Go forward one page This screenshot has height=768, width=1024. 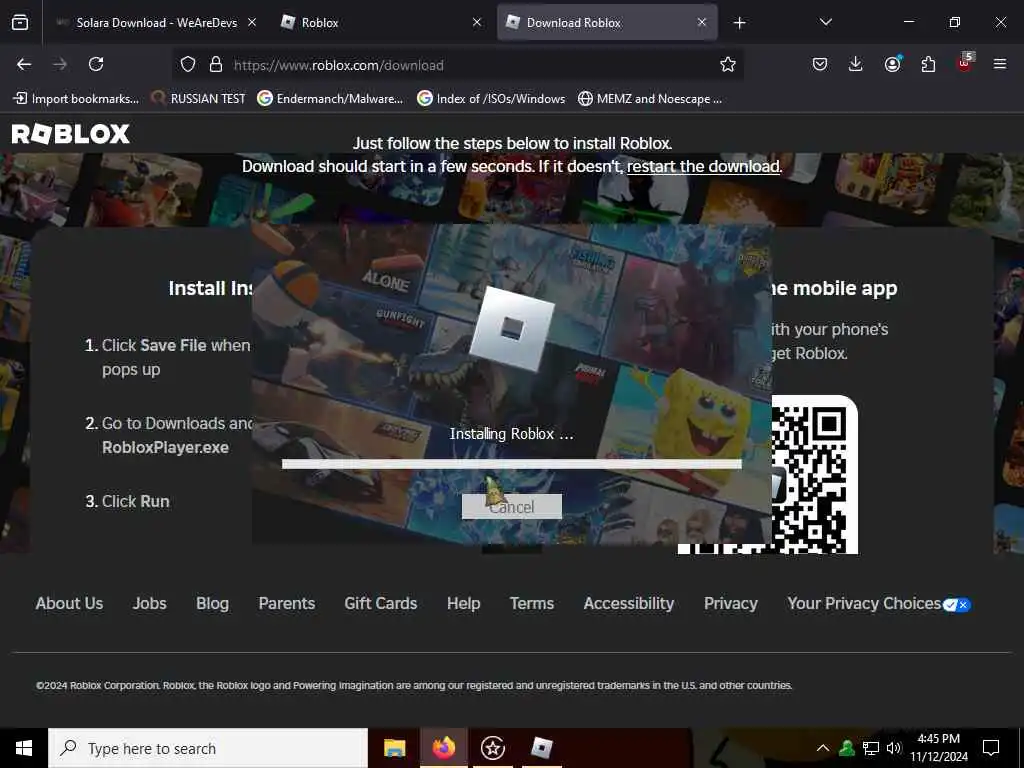60,64
